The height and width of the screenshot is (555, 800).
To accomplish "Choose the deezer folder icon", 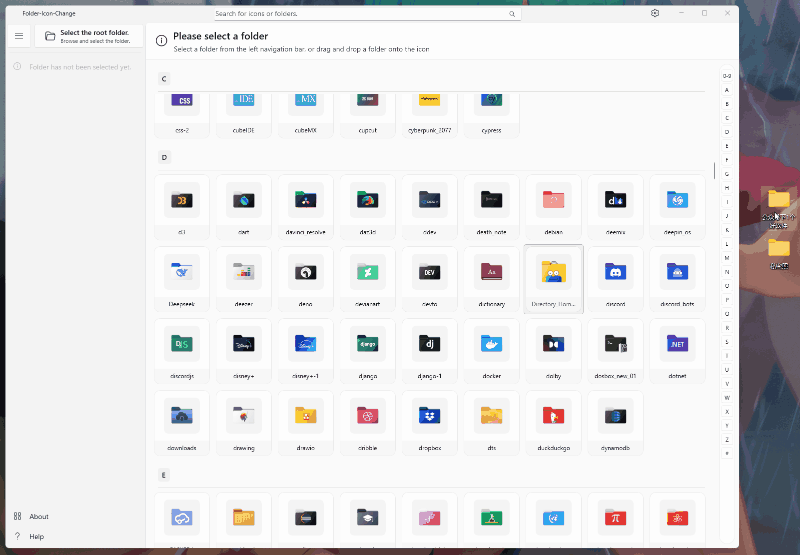I will point(244,279).
